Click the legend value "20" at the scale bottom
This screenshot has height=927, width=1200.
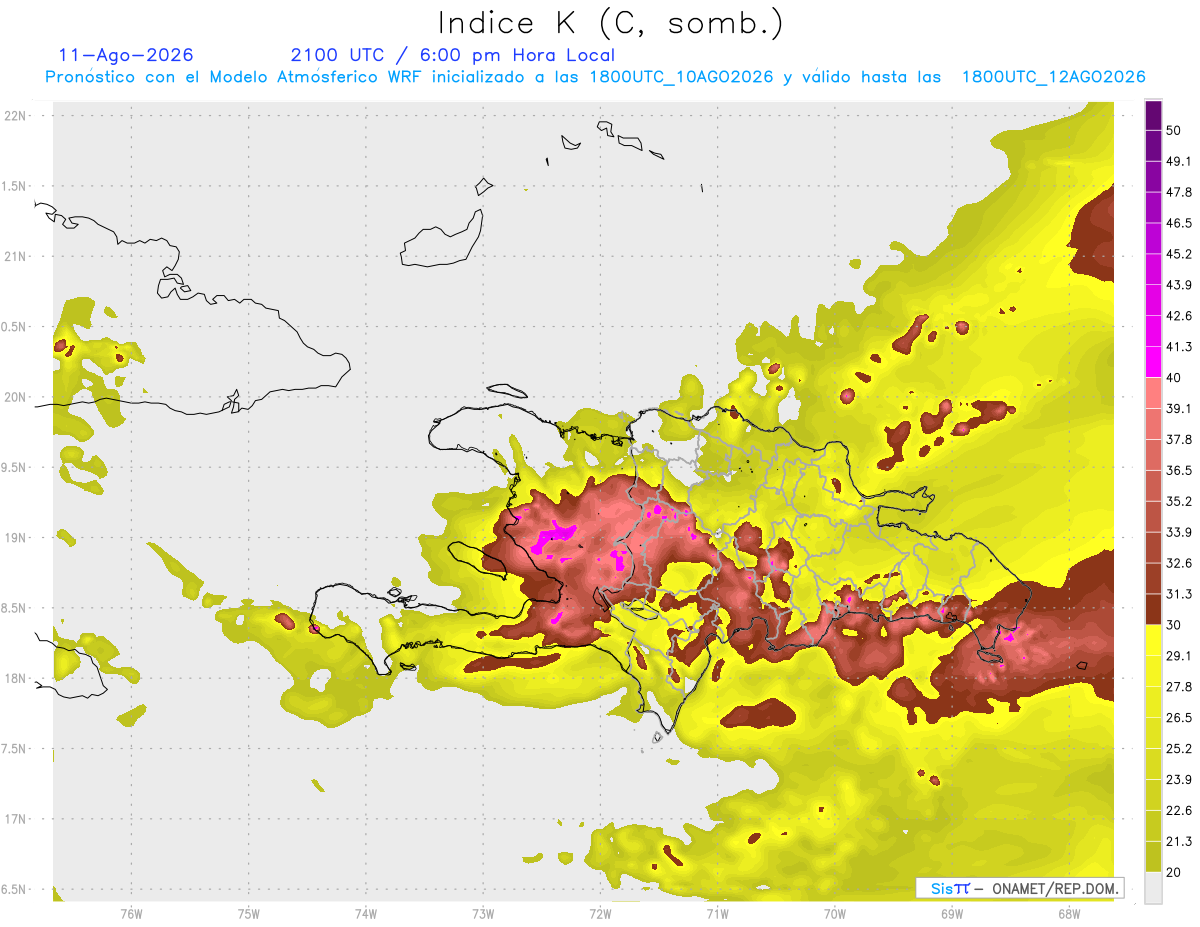(x=1175, y=872)
